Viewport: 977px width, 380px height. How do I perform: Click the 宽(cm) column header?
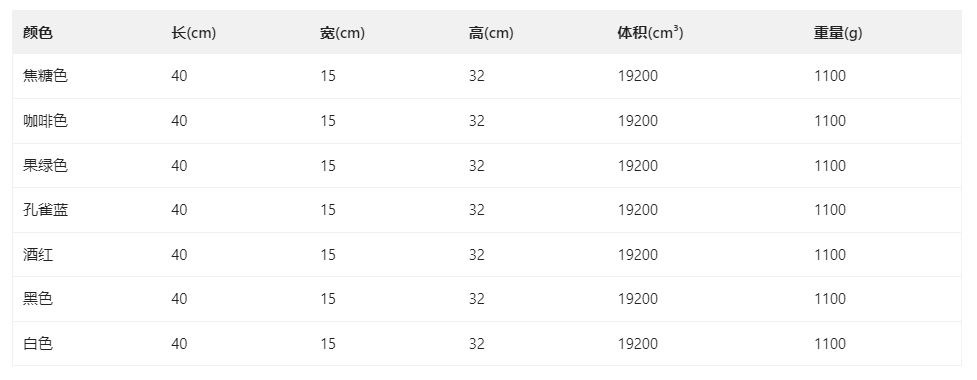(343, 33)
